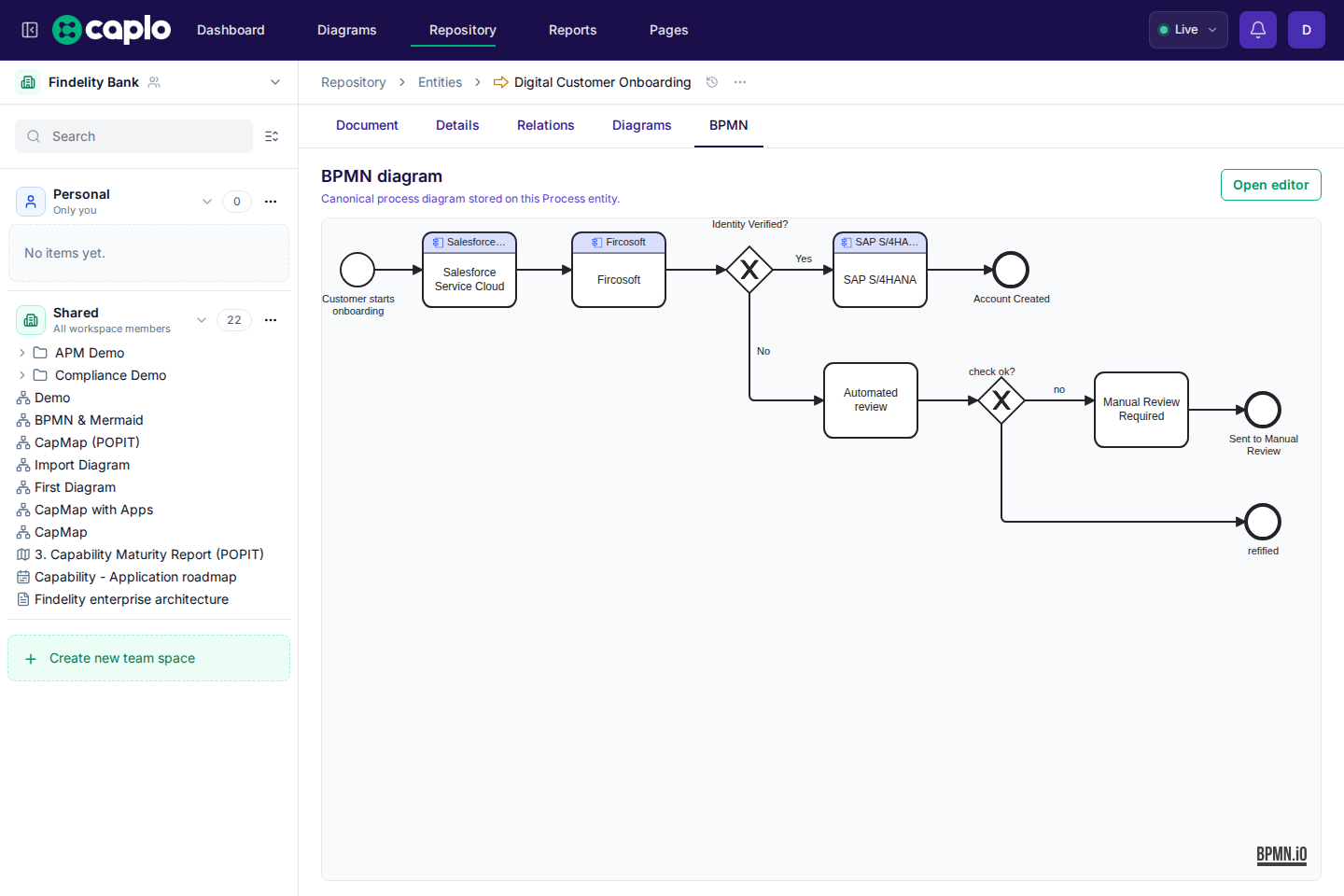Viewport: 1344px width, 896px height.
Task: Select the Manual Review Required task
Action: [1141, 410]
